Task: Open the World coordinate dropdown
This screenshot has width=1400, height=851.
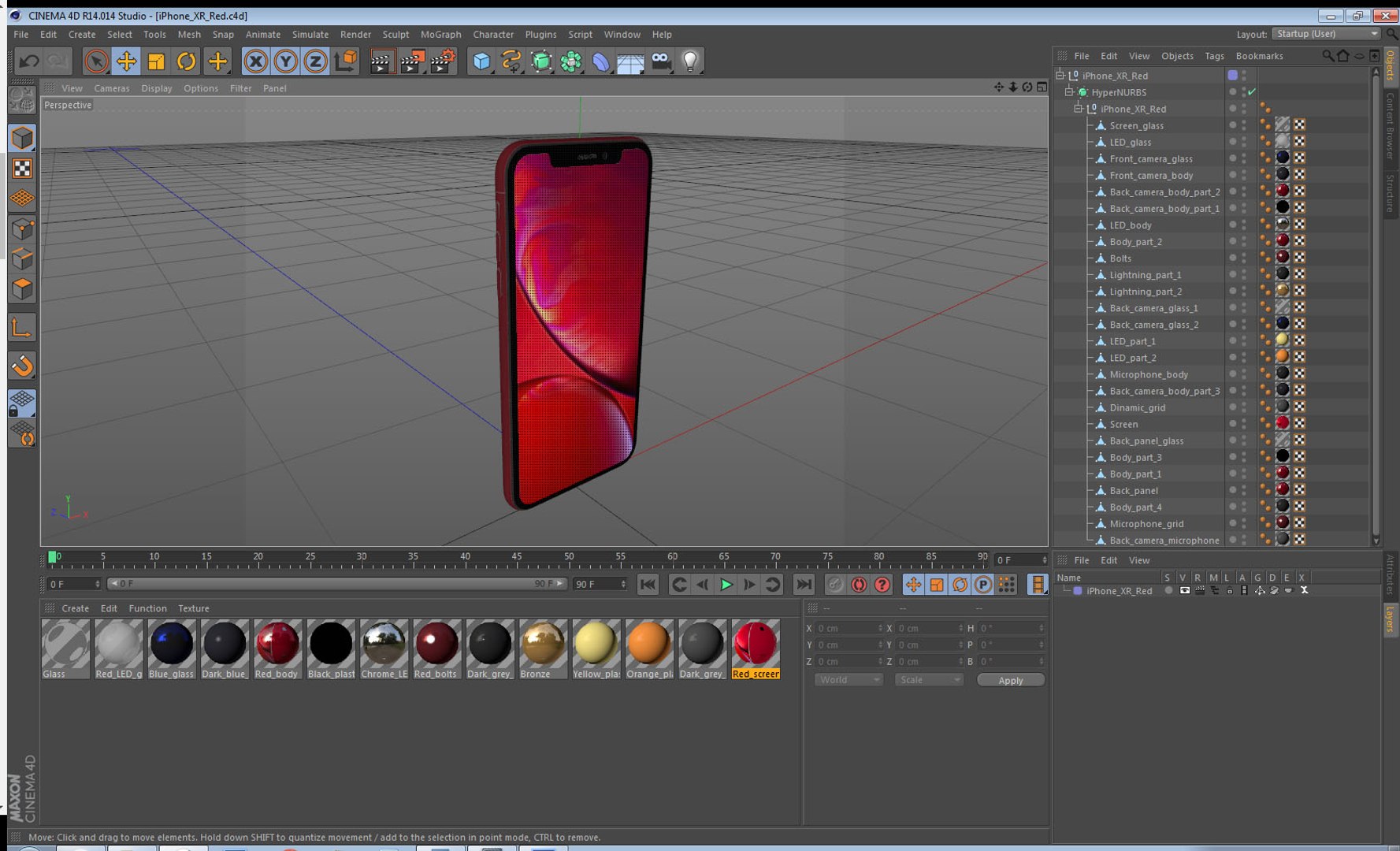Action: pos(849,680)
